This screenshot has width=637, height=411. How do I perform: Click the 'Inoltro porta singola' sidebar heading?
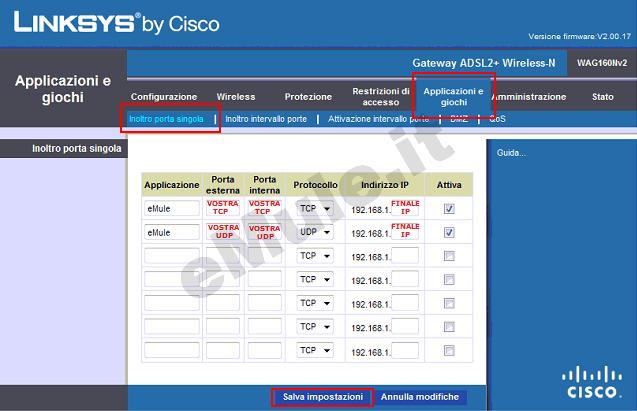pos(76,149)
